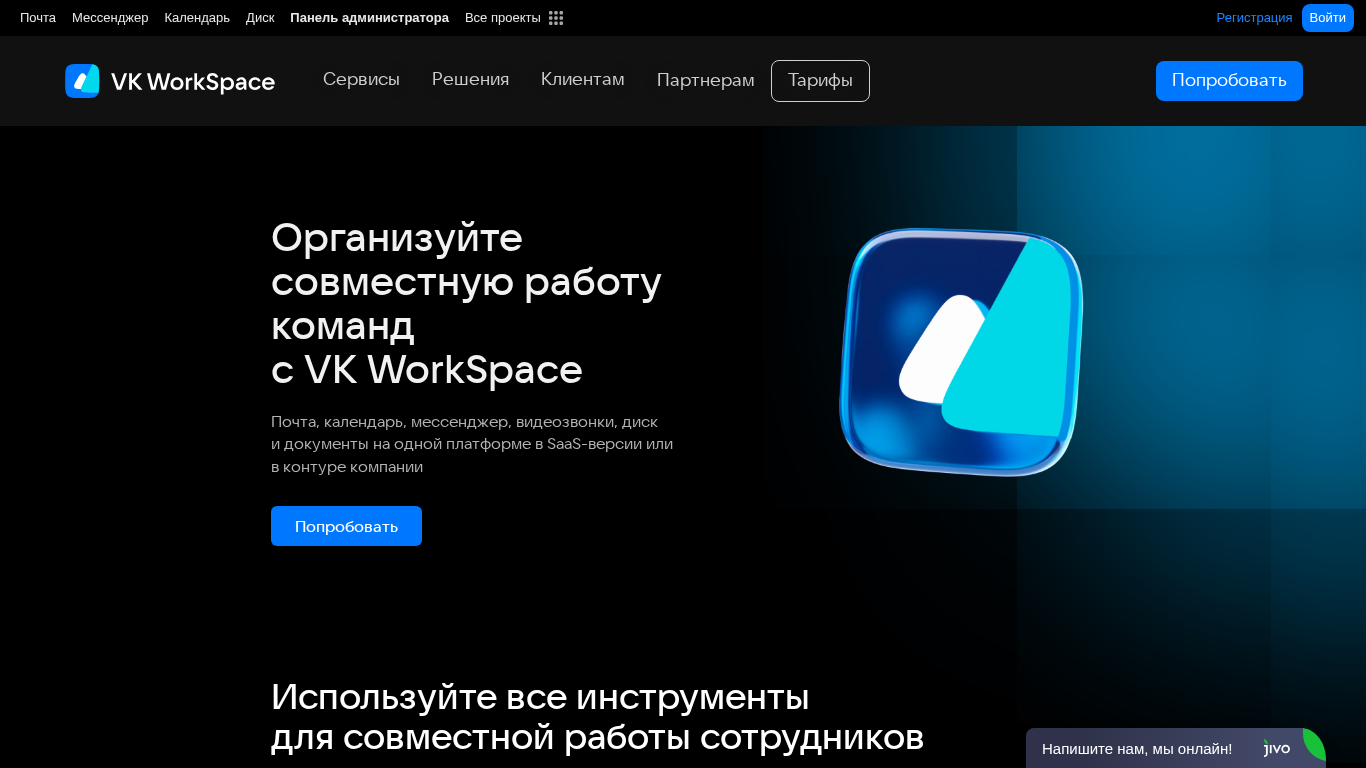Click the header Попробовать button
Viewport: 1366px width, 768px height.
point(1229,81)
